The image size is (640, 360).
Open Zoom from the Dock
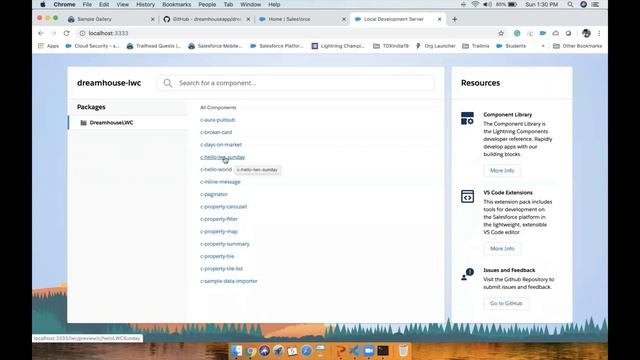click(x=369, y=351)
